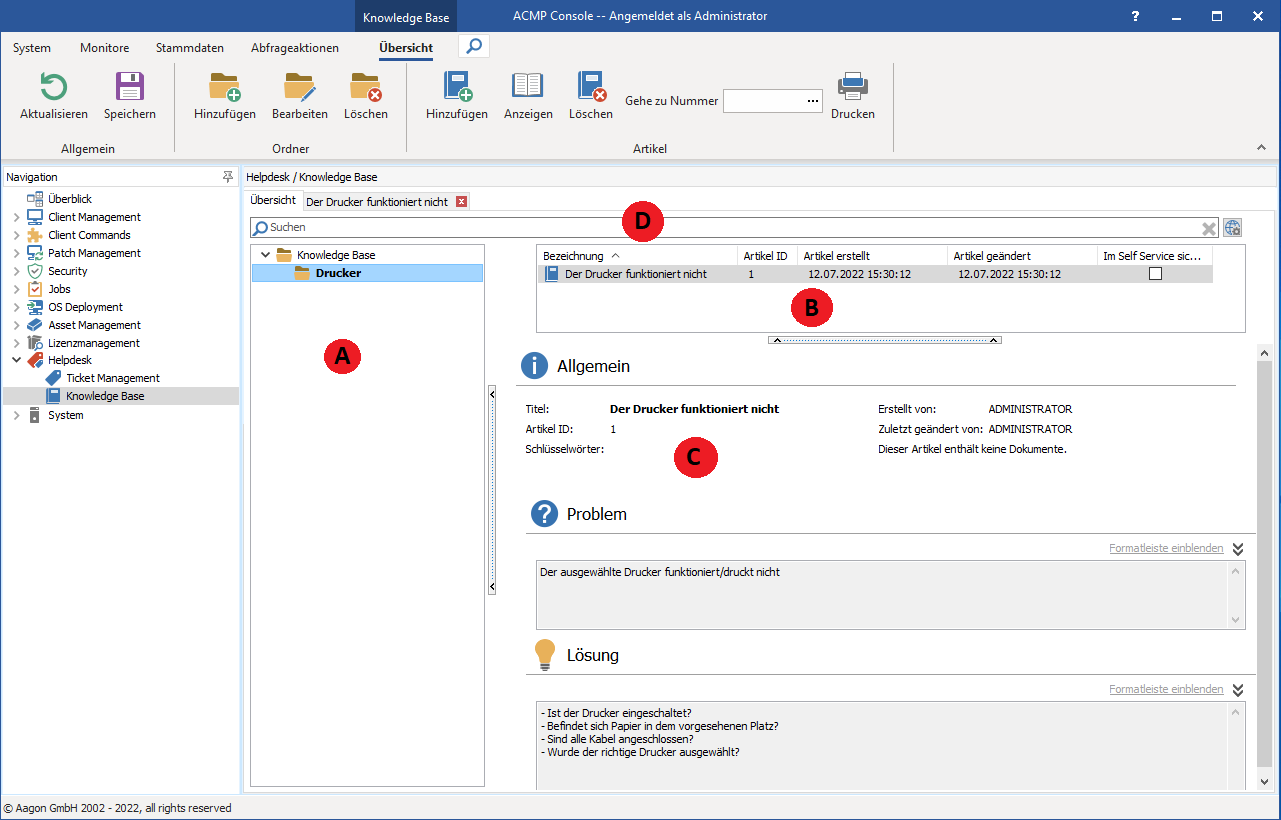
Task: Pin the Navigation panel
Action: (x=228, y=177)
